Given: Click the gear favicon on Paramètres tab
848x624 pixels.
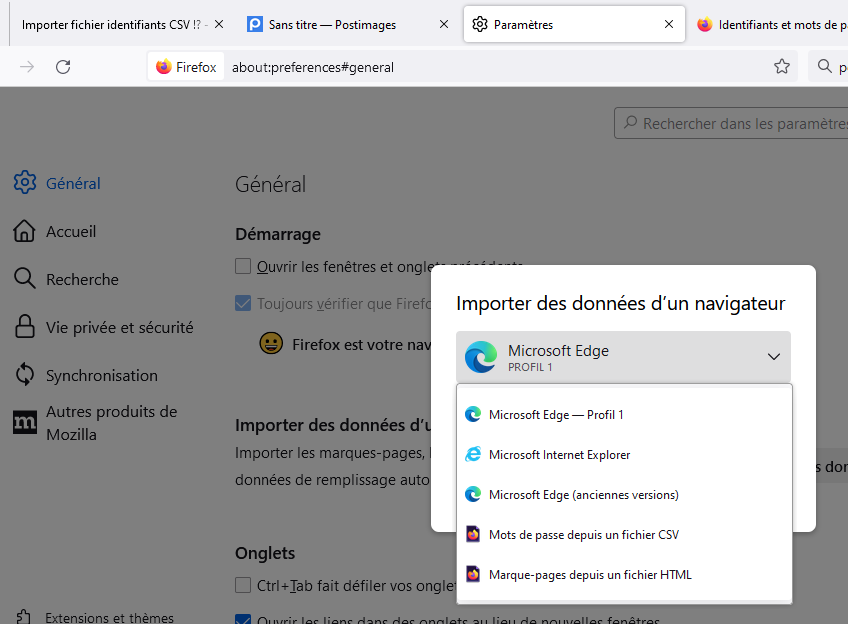Looking at the screenshot, I should pyautogui.click(x=480, y=24).
